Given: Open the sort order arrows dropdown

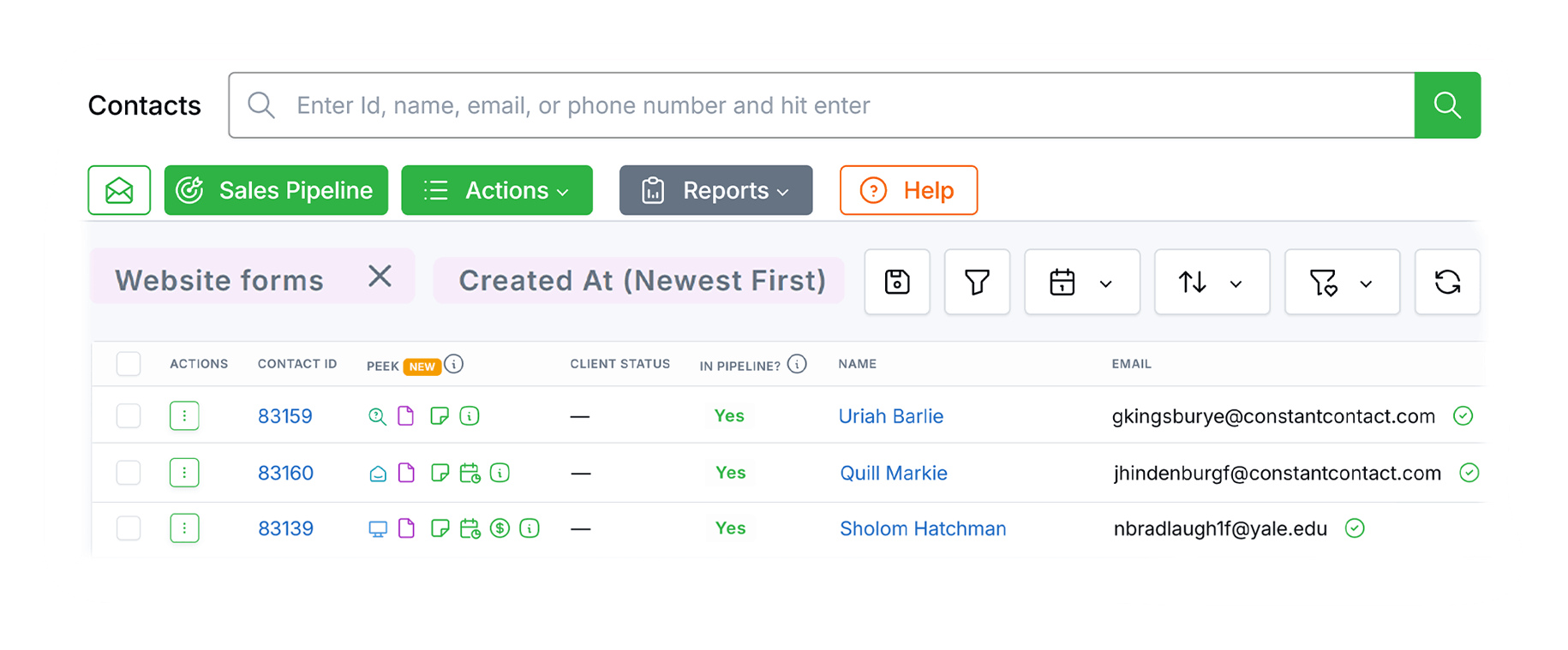Looking at the screenshot, I should click(1212, 282).
